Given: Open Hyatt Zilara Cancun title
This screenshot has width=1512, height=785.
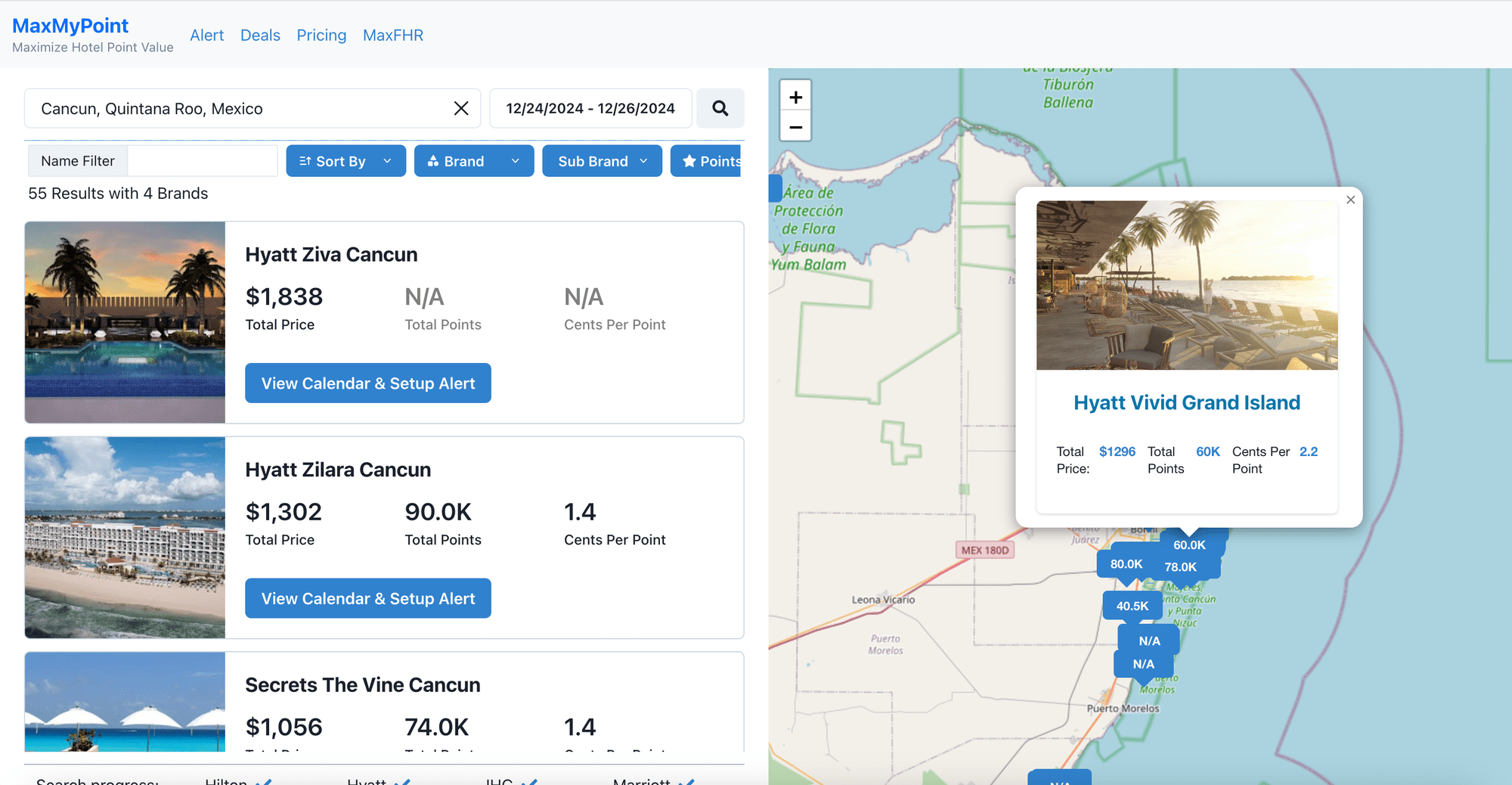Looking at the screenshot, I should 338,470.
